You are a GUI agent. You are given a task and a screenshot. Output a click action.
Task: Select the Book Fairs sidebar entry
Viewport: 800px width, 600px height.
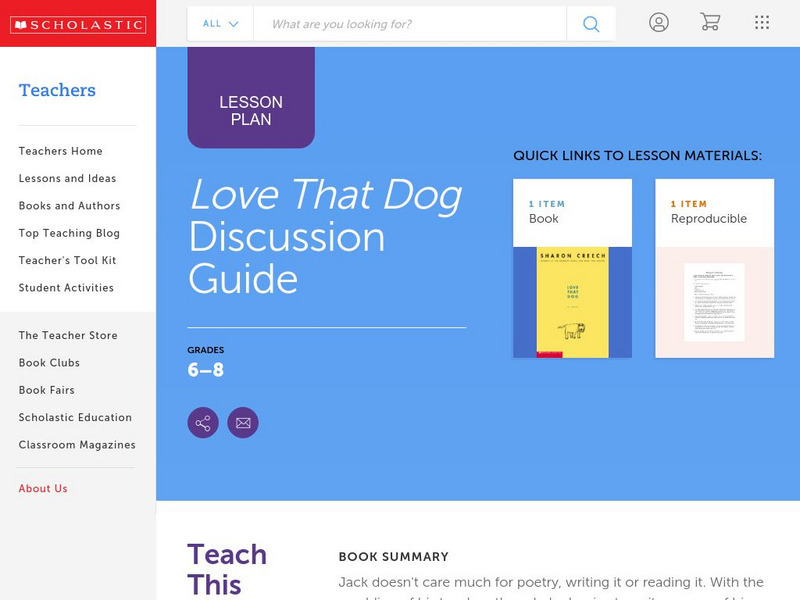coord(46,390)
